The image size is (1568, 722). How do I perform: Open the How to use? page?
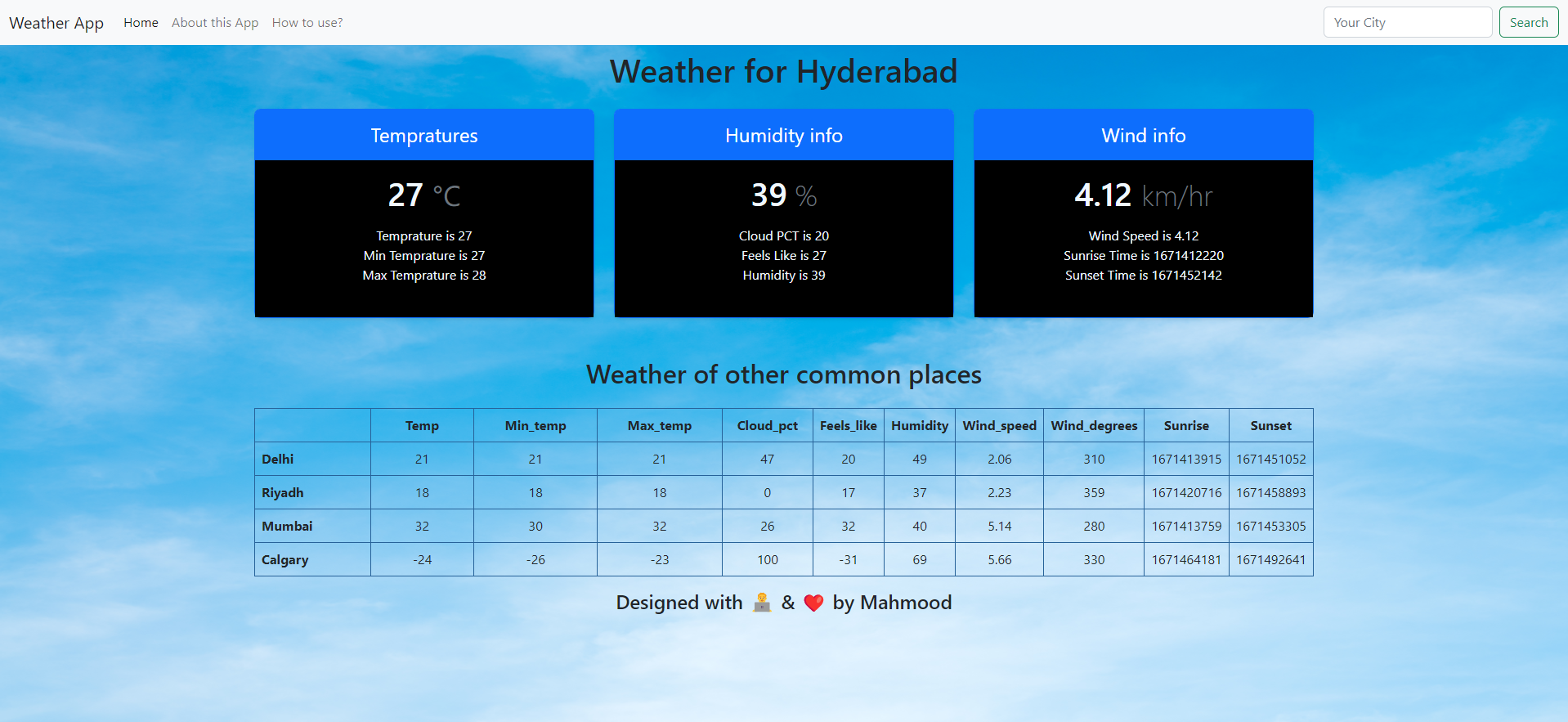[307, 23]
